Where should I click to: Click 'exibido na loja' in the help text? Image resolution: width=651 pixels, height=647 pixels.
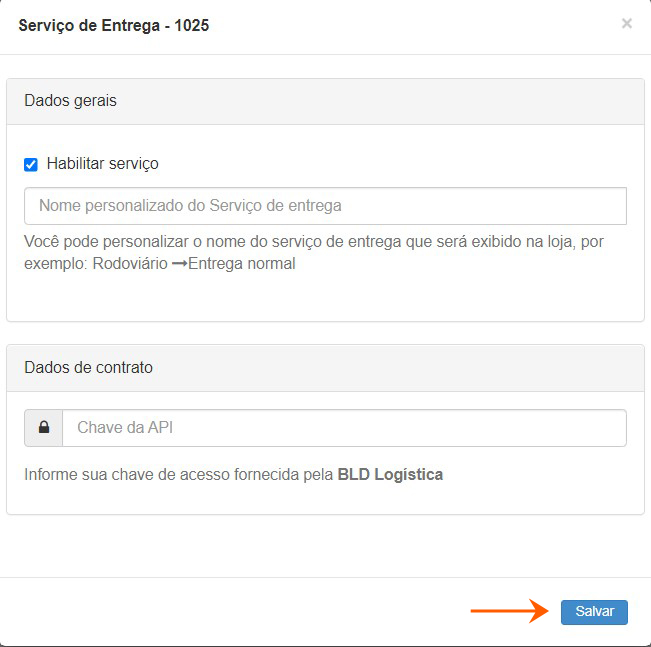tap(531, 242)
